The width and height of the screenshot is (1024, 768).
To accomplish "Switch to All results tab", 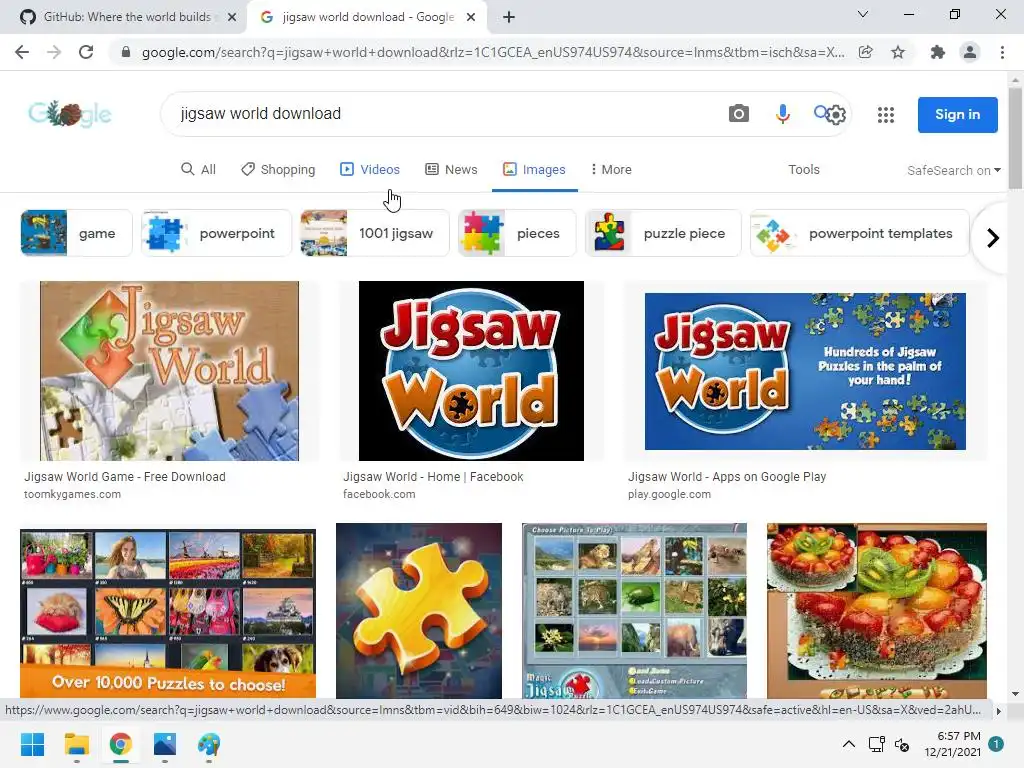I will (x=199, y=169).
